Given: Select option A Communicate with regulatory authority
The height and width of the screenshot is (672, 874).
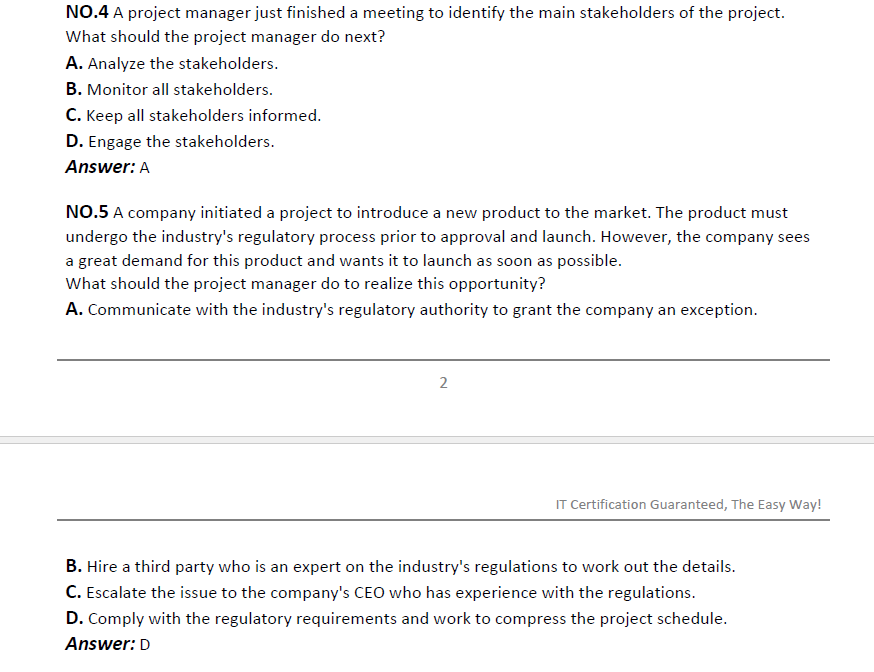Looking at the screenshot, I should pos(411,310).
